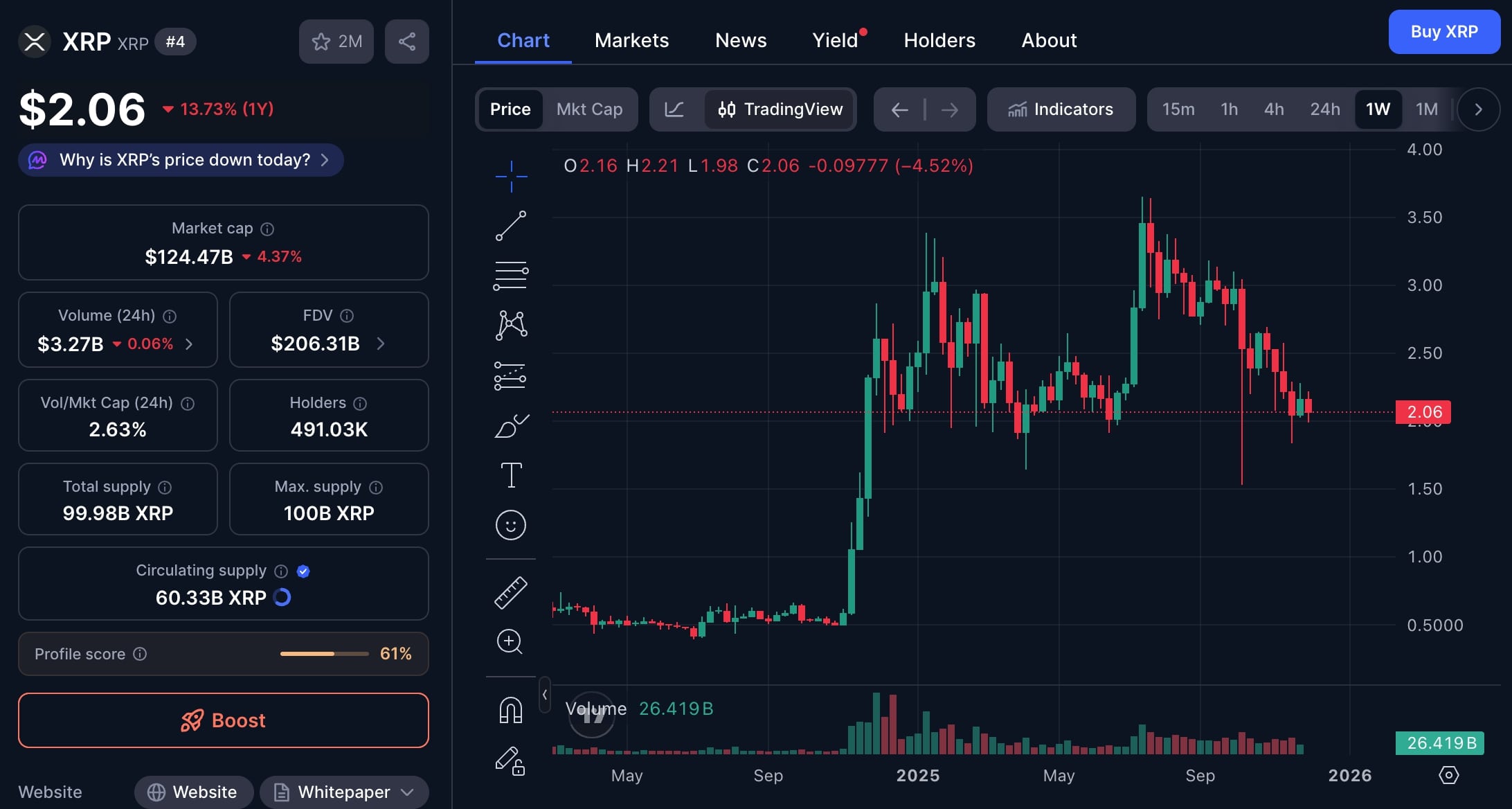Collapse the drawing toolbar side arrow
Viewport: 1512px width, 809px height.
tap(545, 694)
